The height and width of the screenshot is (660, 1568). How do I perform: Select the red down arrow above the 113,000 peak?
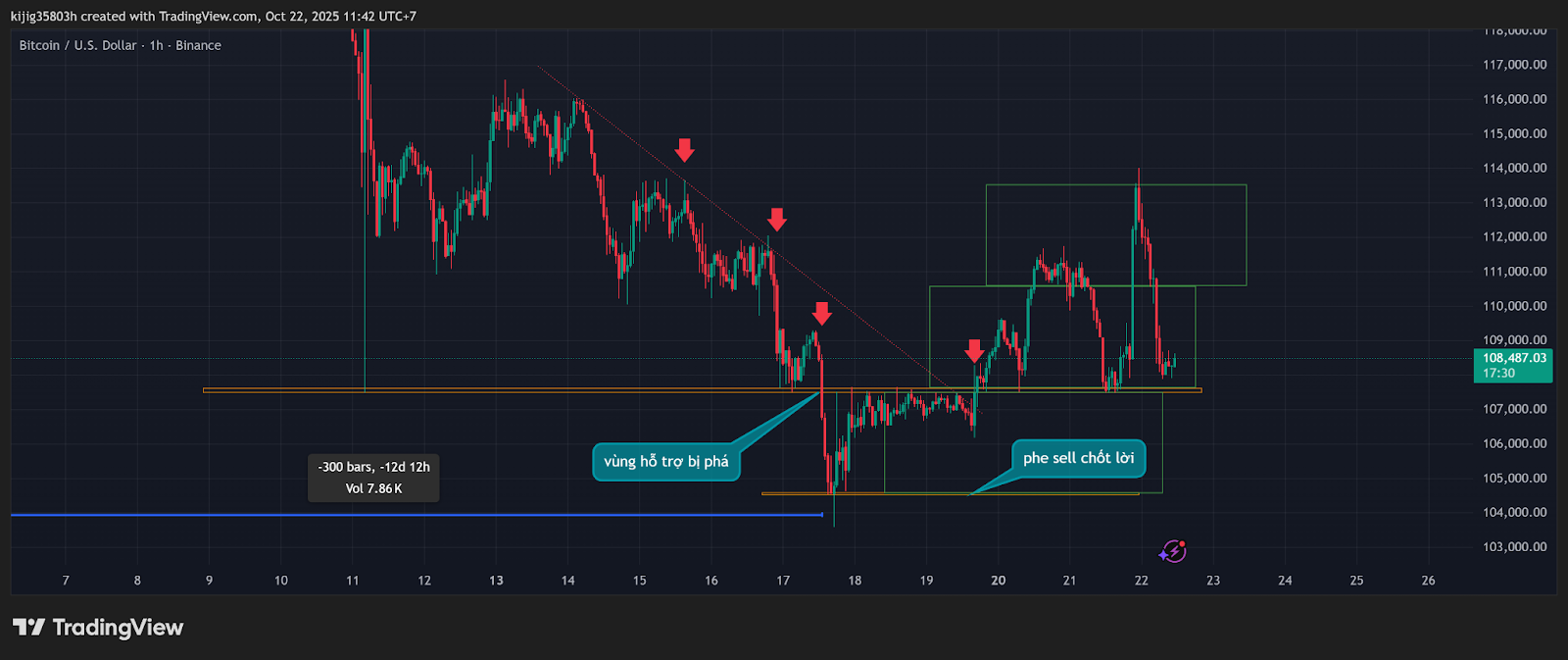coord(684,150)
